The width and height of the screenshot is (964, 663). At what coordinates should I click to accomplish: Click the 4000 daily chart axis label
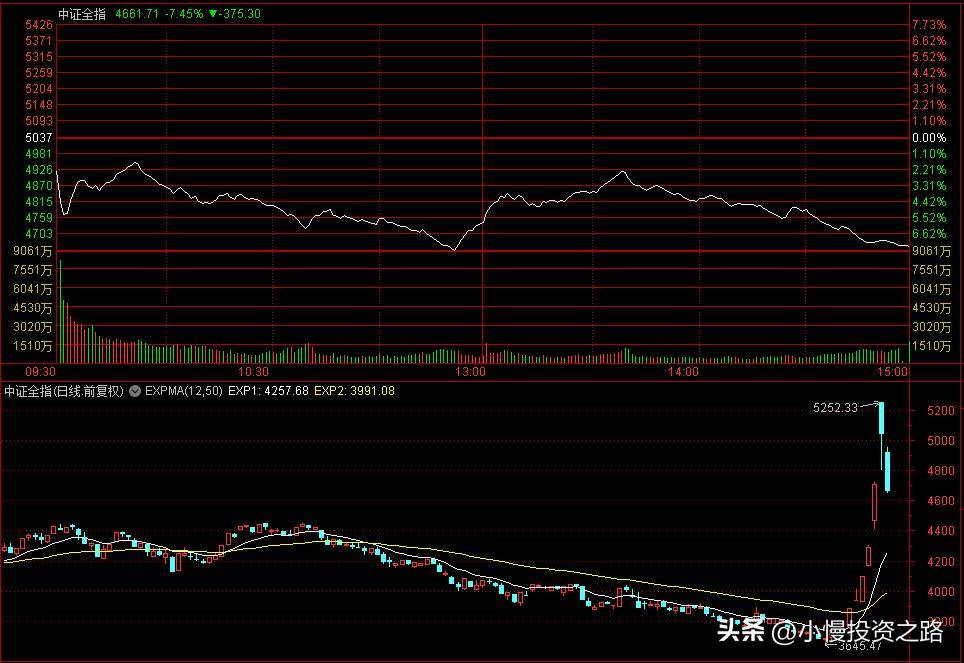pos(941,592)
